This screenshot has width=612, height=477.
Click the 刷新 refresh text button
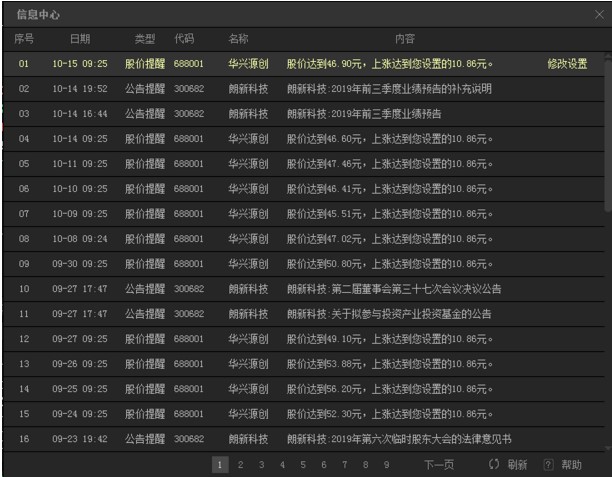pyautogui.click(x=517, y=465)
